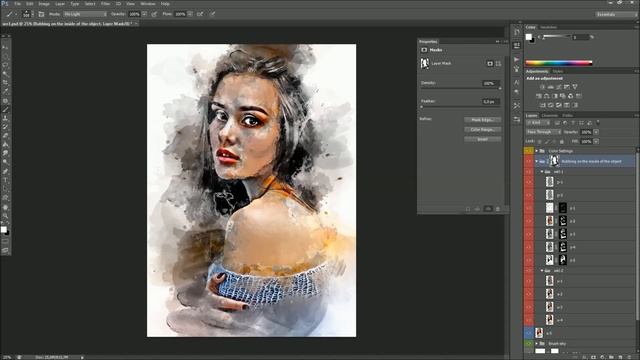Image resolution: width=640 pixels, height=360 pixels.
Task: Enable airbrush mode in options bar
Action: click(200, 14)
